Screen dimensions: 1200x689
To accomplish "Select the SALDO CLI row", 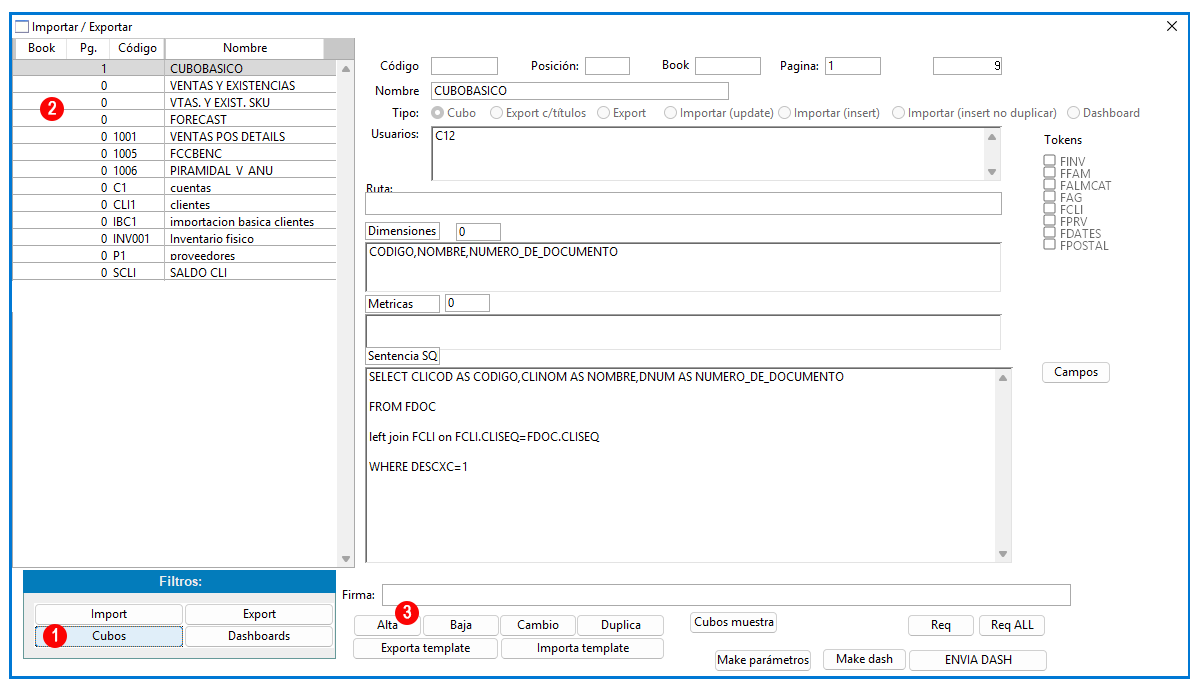I will 174,273.
